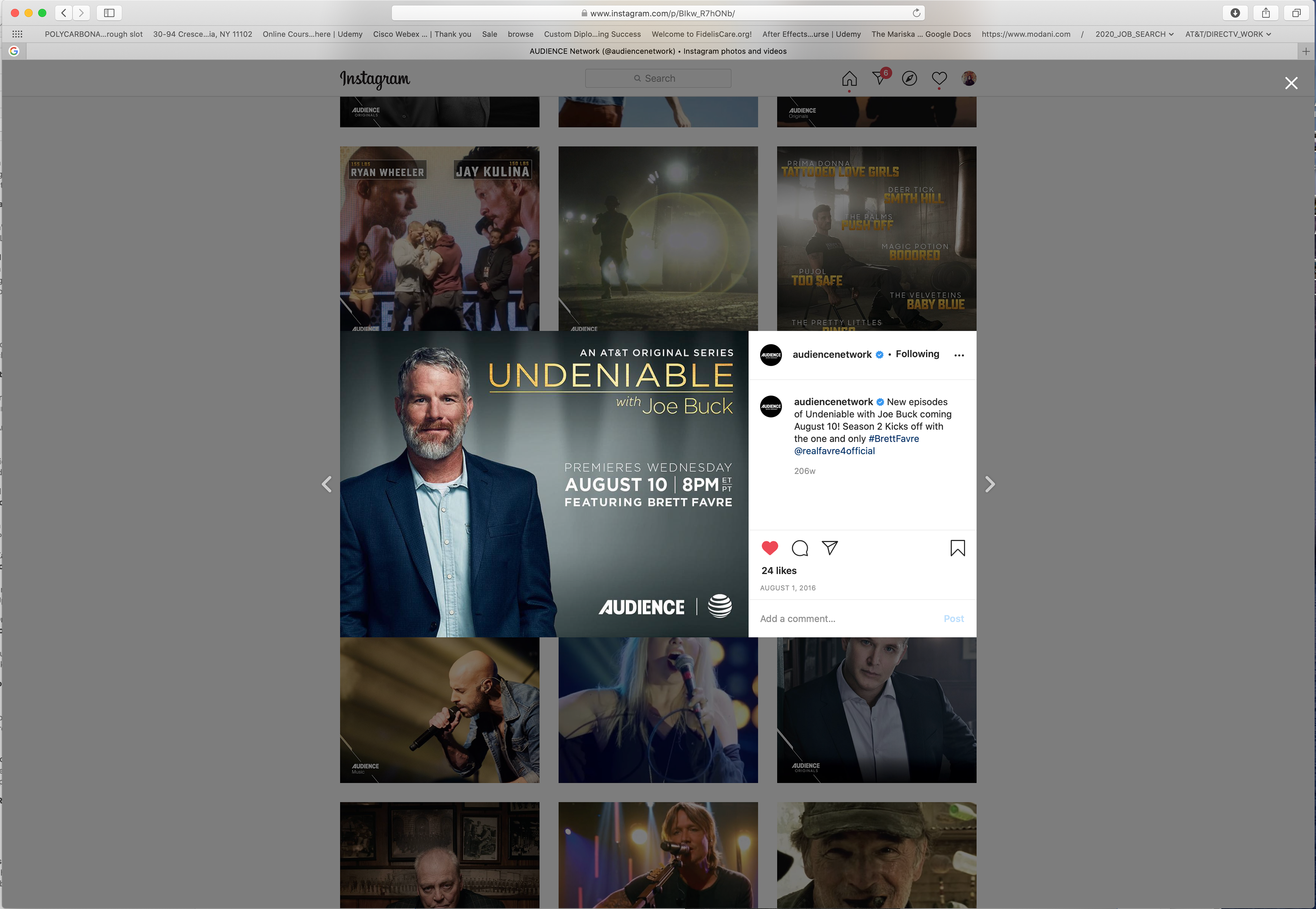Open Online Cours...here | Udemy bookmark

pyautogui.click(x=312, y=34)
